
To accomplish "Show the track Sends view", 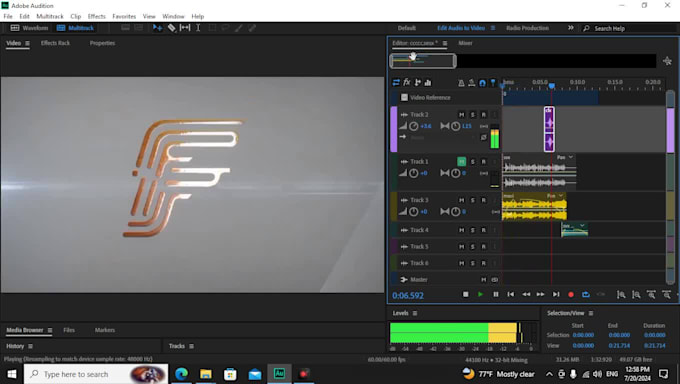I will (x=418, y=82).
